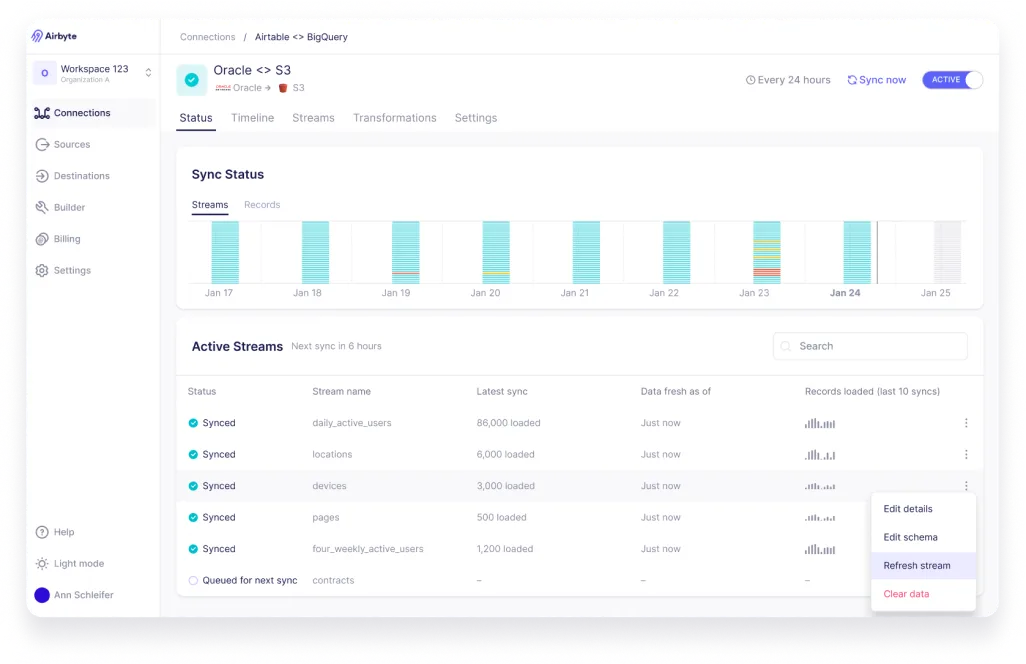This screenshot has width=1026, height=664.
Task: Click Sync now
Action: (876, 80)
